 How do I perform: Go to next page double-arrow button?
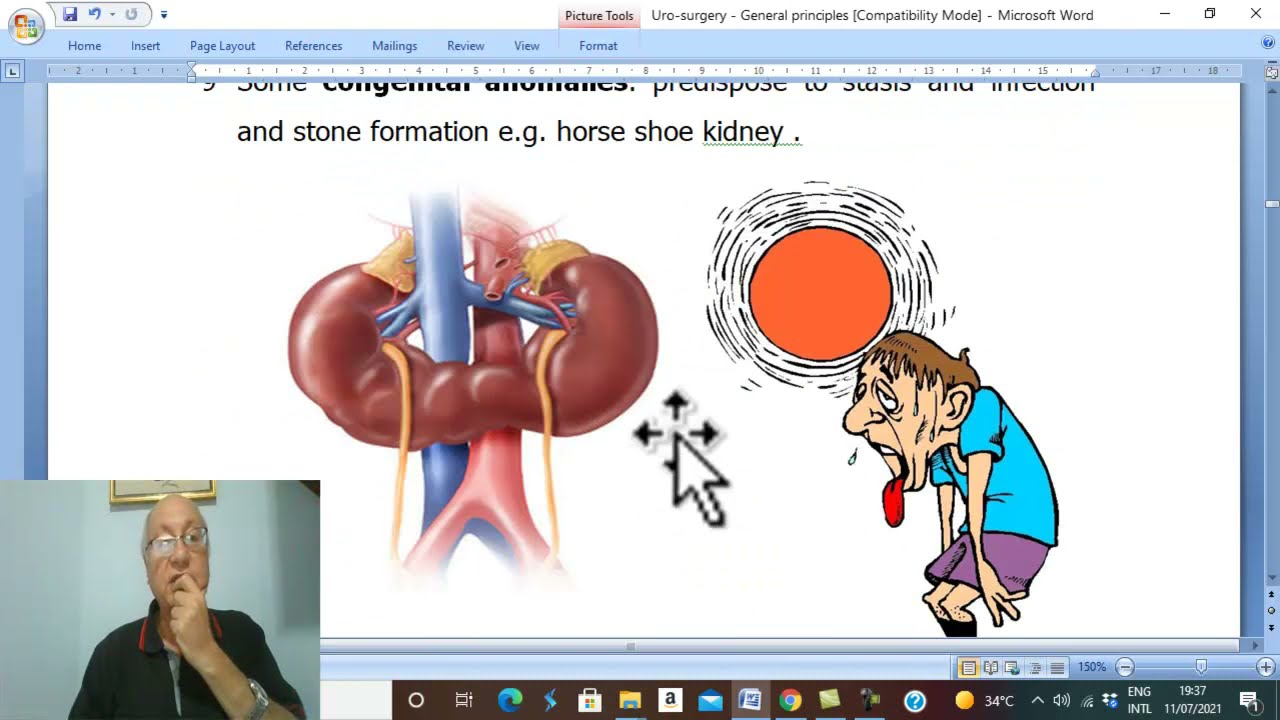click(x=1272, y=627)
